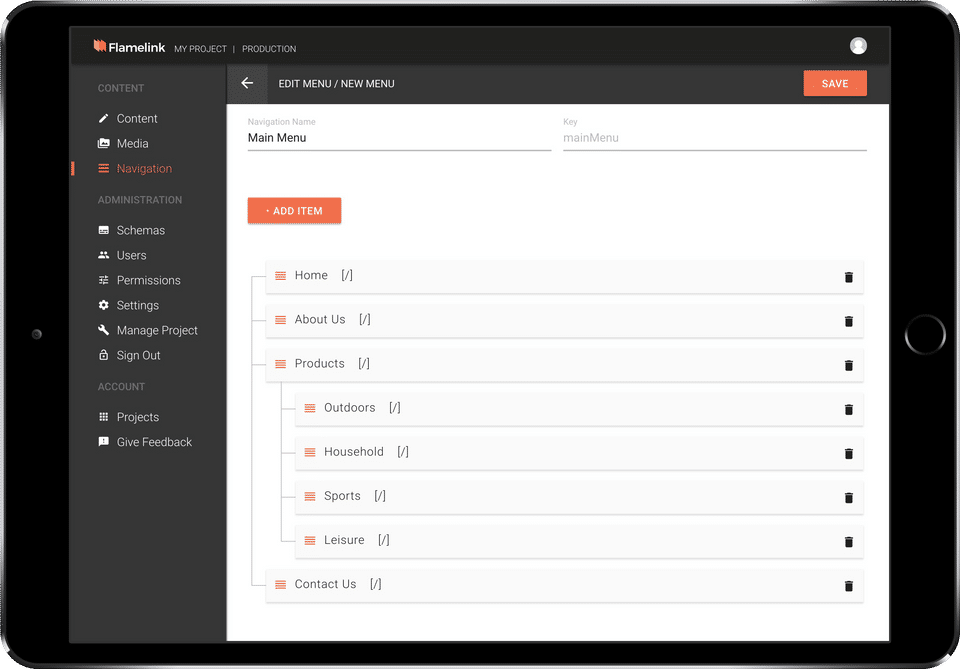
Task: Select Navigation in the sidebar
Action: point(144,168)
